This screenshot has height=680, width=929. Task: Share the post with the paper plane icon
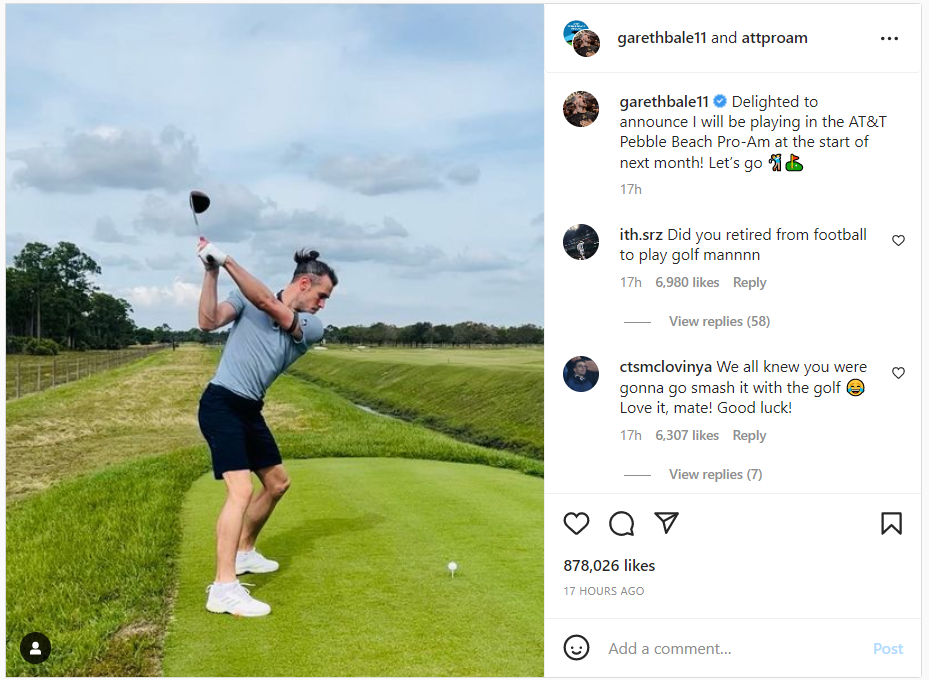667,523
